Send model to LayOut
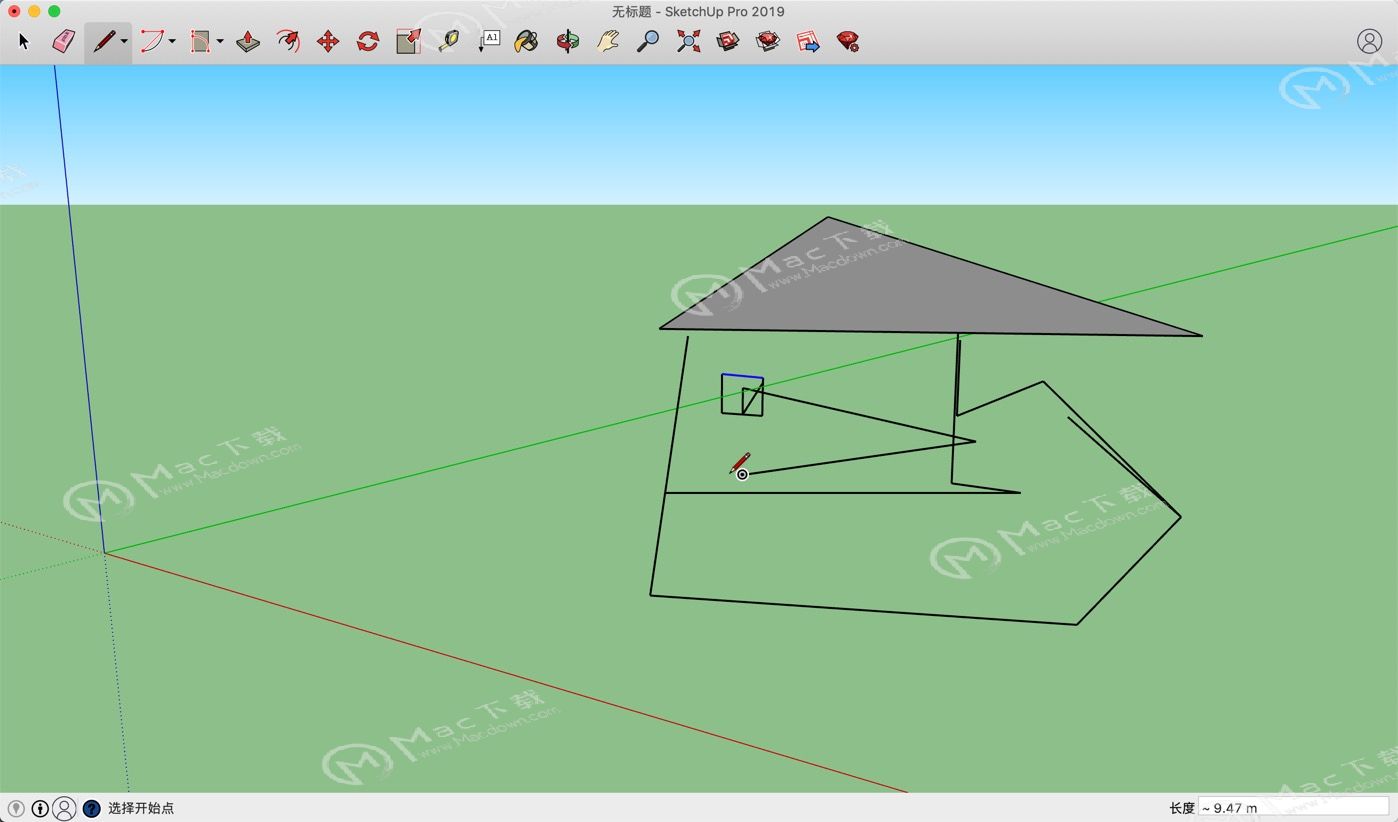This screenshot has width=1398, height=822. 808,42
